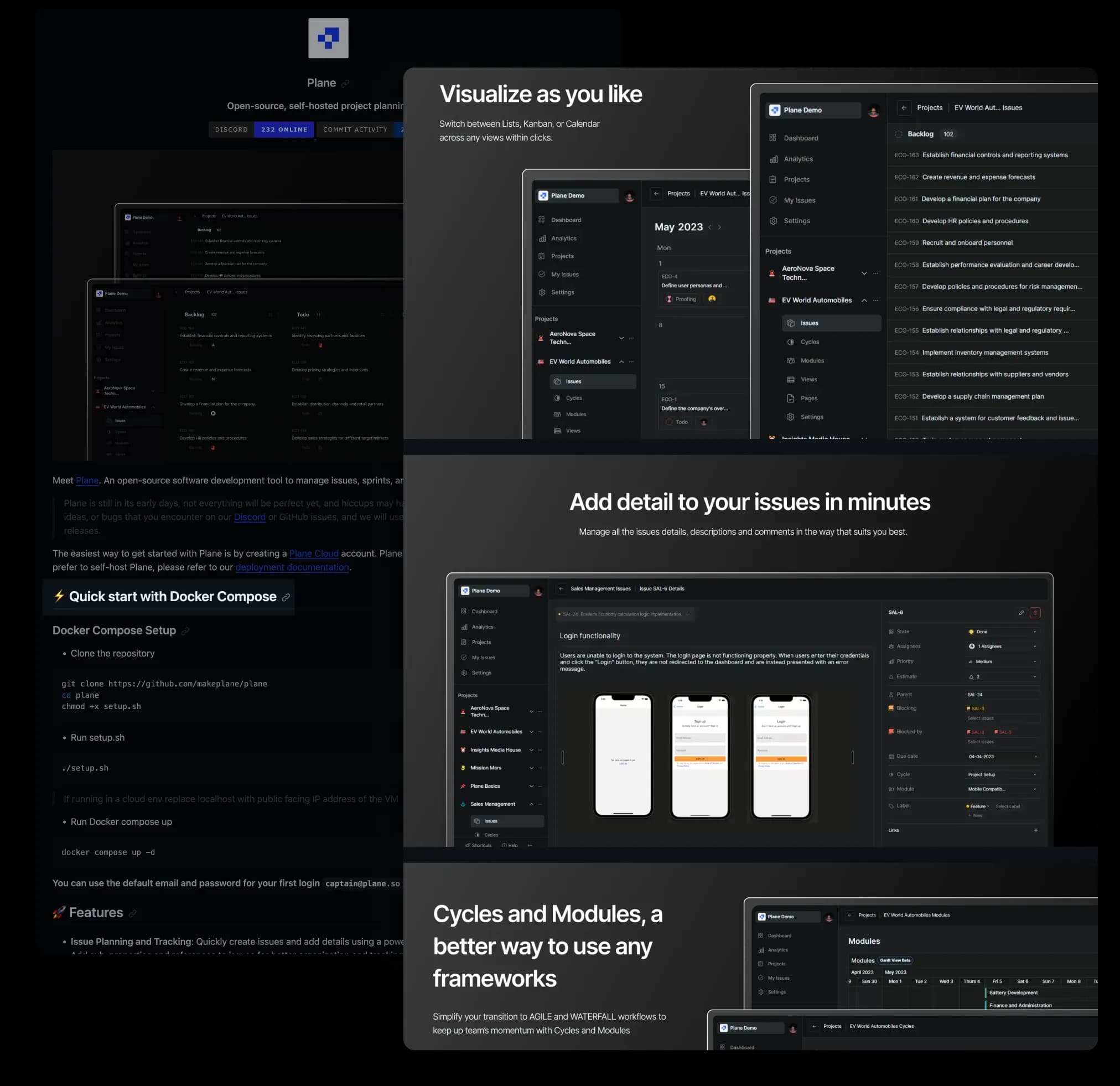This screenshot has height=1086, width=1120.
Task: Select Insights Media House project in sidebar
Action: pyautogui.click(x=495, y=750)
